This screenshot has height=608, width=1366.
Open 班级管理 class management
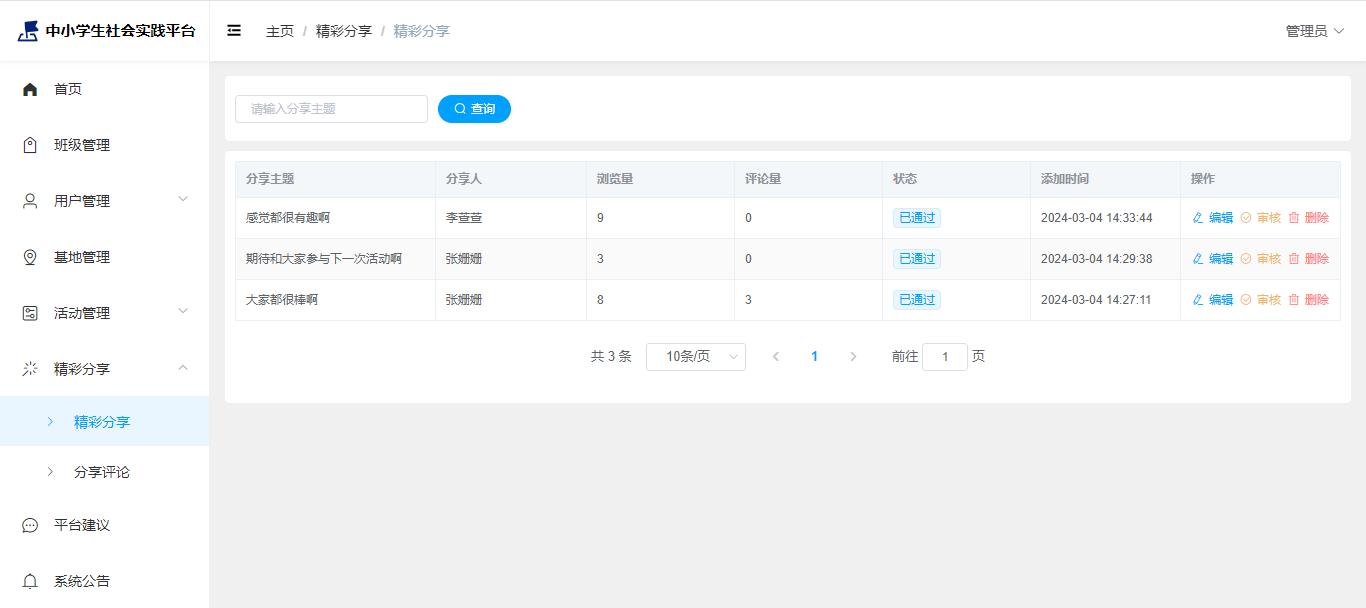(x=82, y=145)
